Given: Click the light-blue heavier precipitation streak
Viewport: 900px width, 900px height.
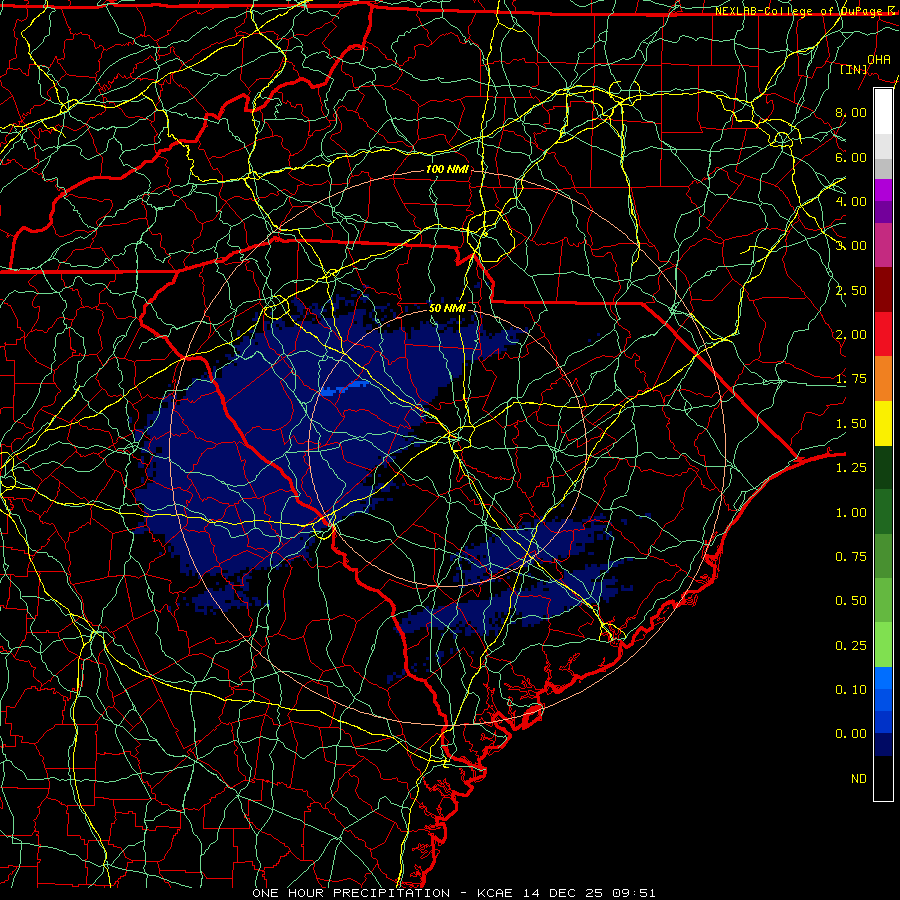Looking at the screenshot, I should (346, 387).
